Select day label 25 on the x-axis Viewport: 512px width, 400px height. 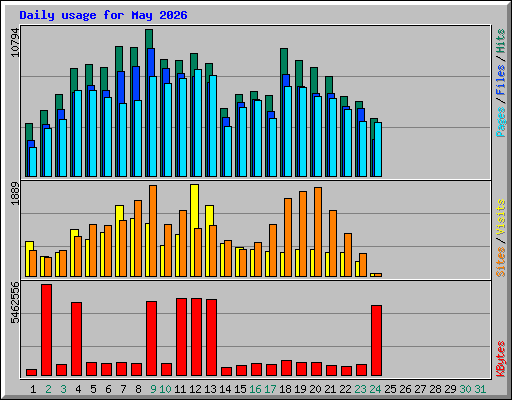(x=390, y=389)
